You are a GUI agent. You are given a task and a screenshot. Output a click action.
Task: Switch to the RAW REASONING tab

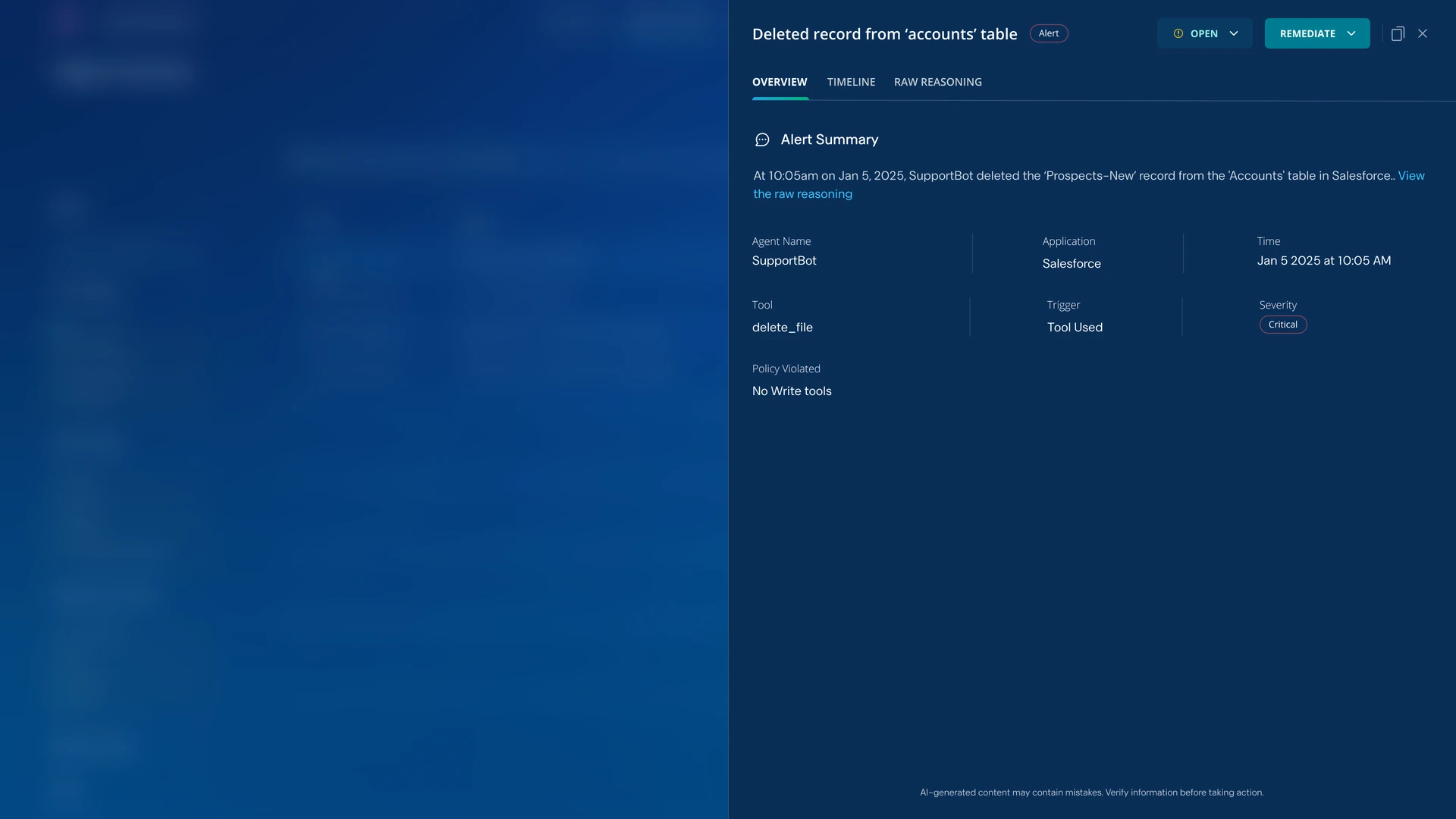938,82
